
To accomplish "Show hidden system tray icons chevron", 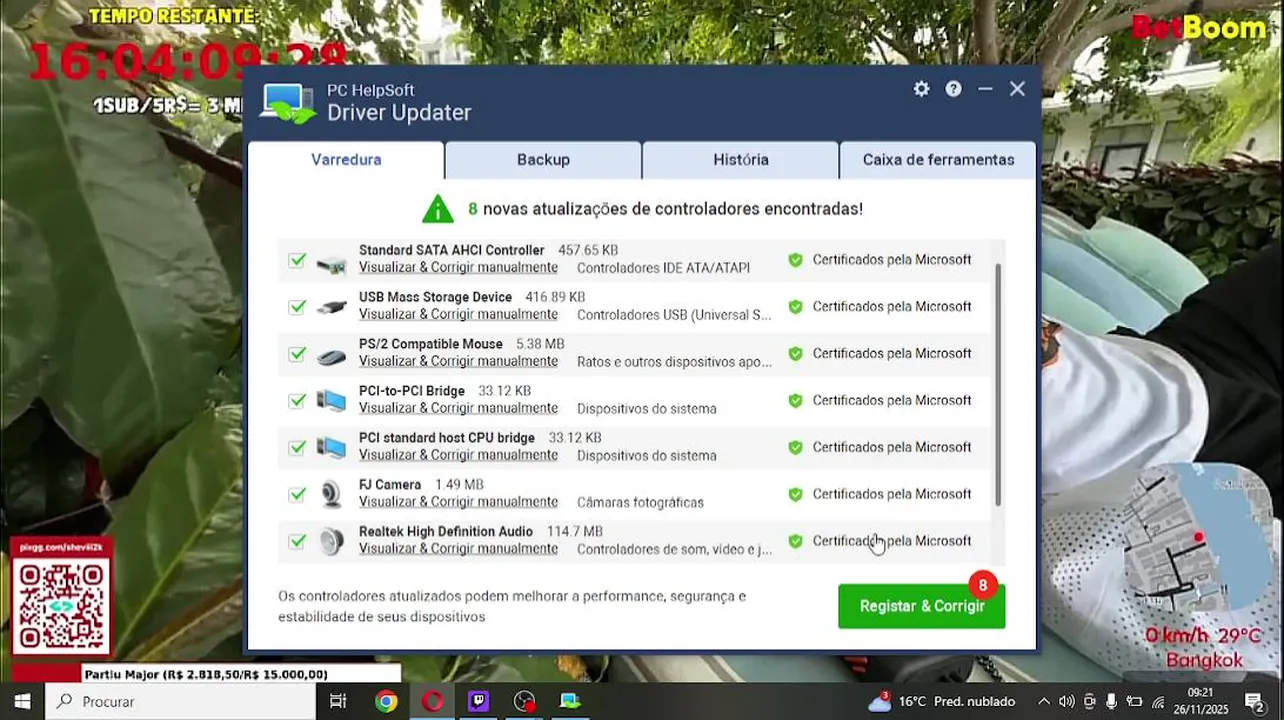I will 1044,701.
